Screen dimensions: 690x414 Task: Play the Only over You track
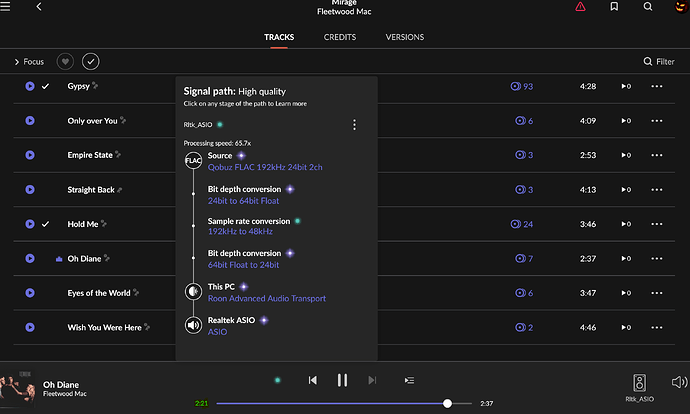tap(30, 121)
